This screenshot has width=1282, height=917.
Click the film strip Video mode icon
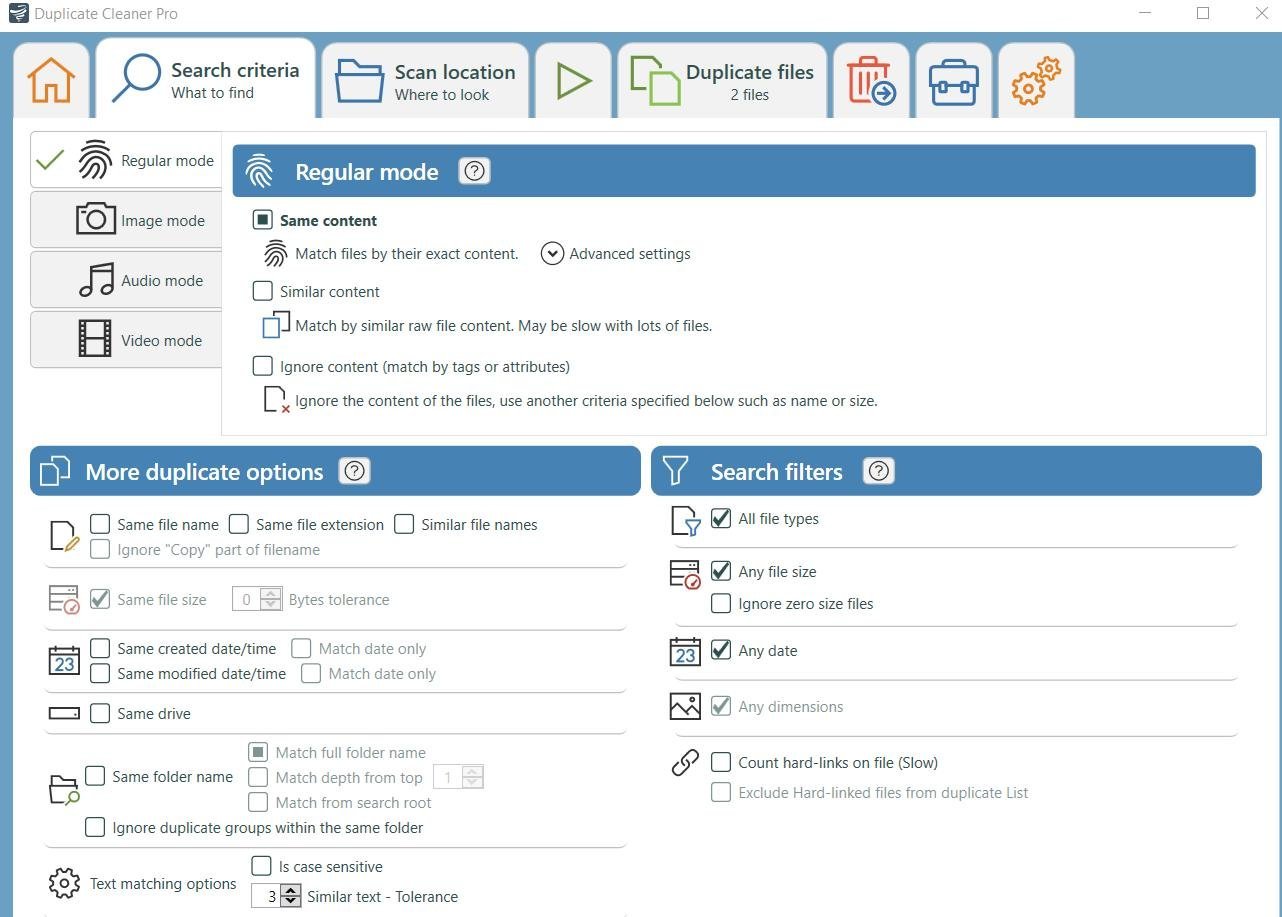pyautogui.click(x=95, y=339)
